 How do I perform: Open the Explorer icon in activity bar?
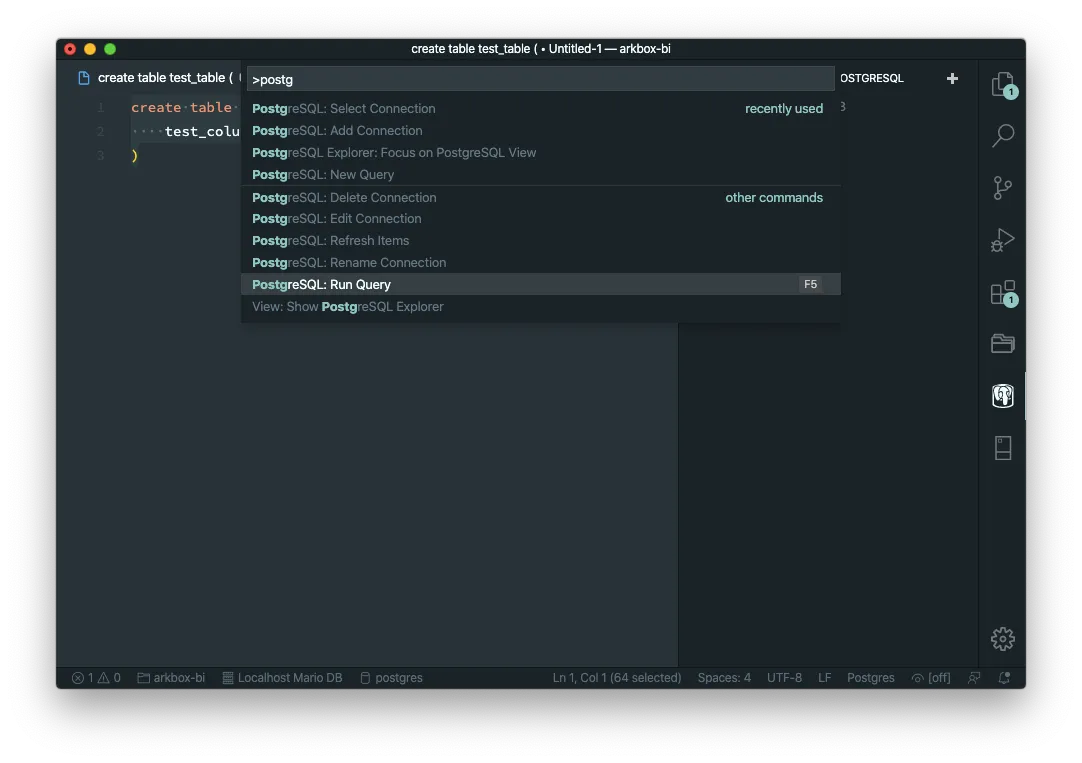tap(1003, 84)
